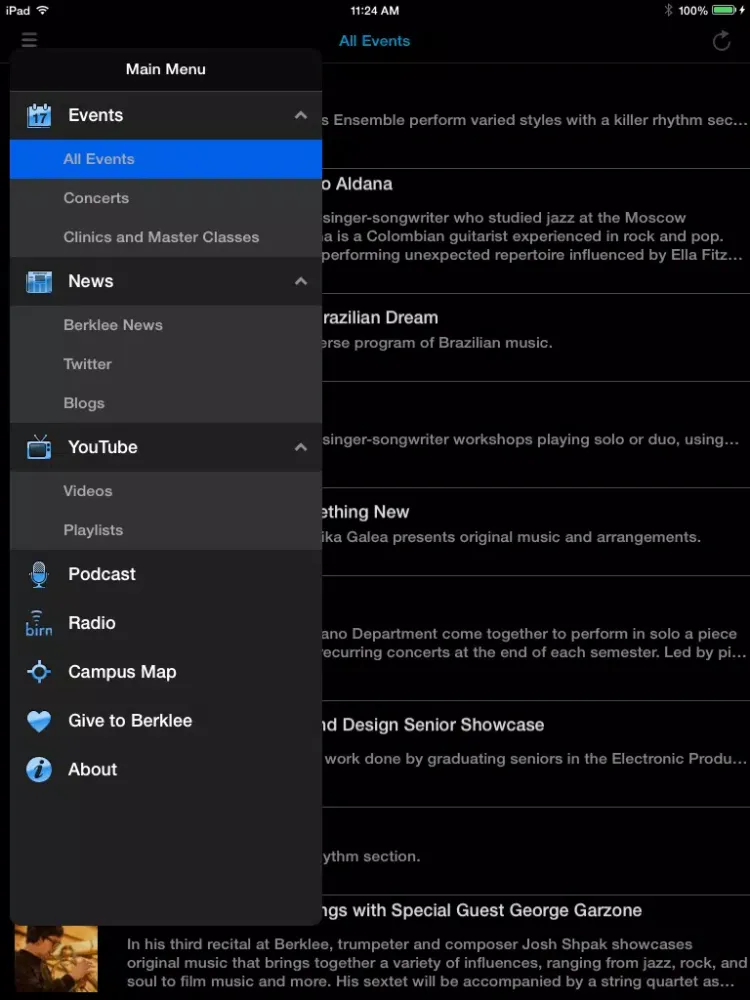
Task: Click the refresh icon in header
Action: pyautogui.click(x=721, y=41)
